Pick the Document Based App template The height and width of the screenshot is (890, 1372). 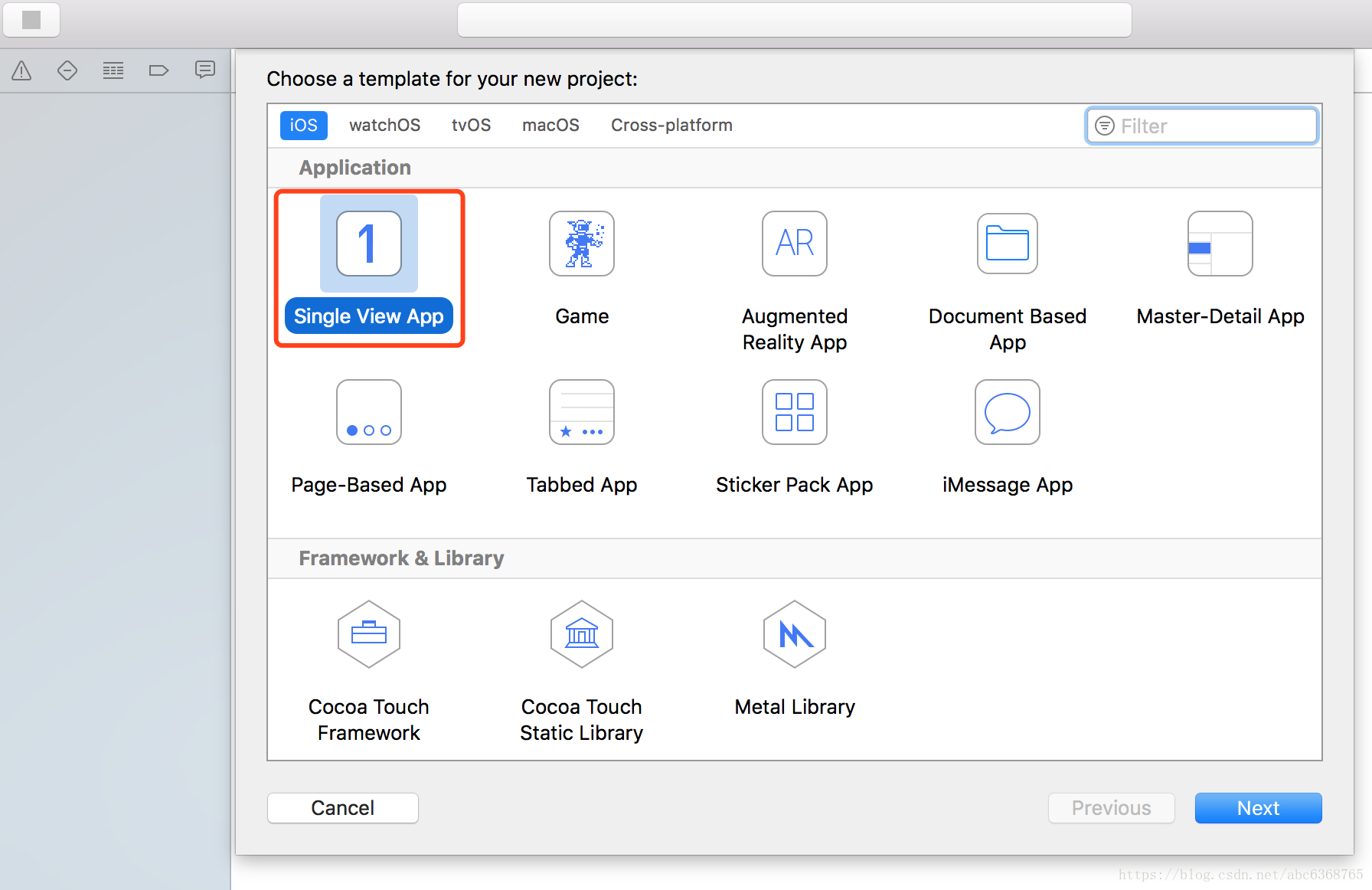[x=1007, y=244]
